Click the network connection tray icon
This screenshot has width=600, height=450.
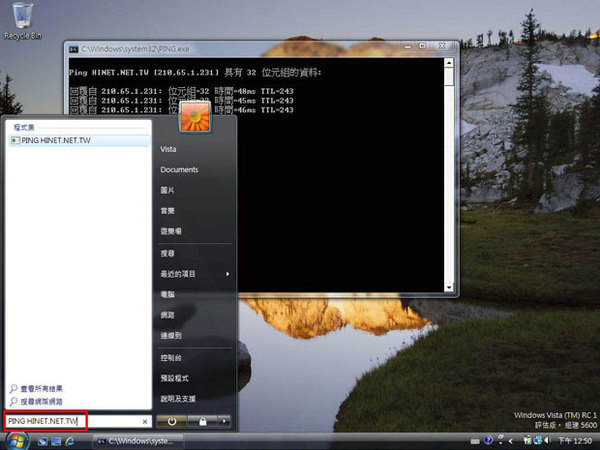coord(538,441)
